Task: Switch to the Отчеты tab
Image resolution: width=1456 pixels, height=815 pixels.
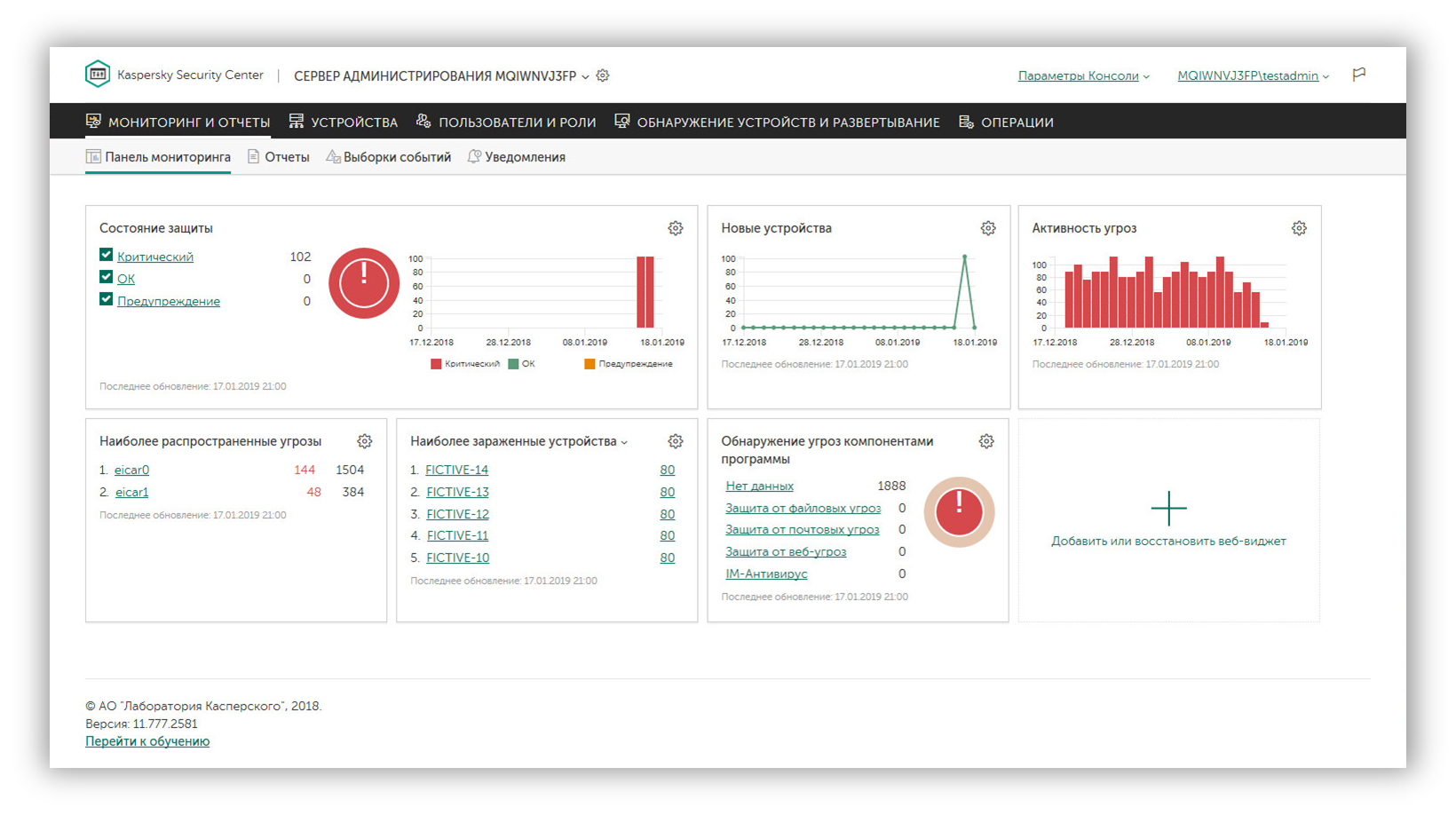Action: tap(279, 157)
